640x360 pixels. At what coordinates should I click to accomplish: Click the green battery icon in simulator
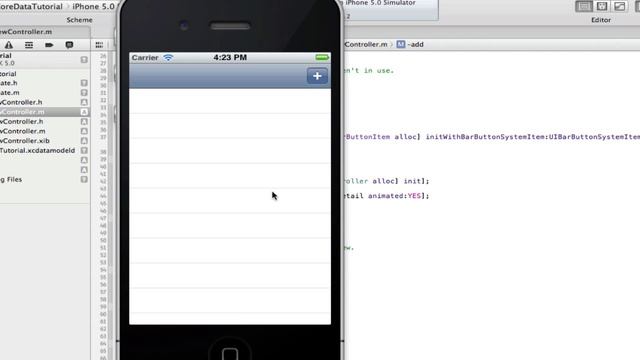click(x=322, y=57)
